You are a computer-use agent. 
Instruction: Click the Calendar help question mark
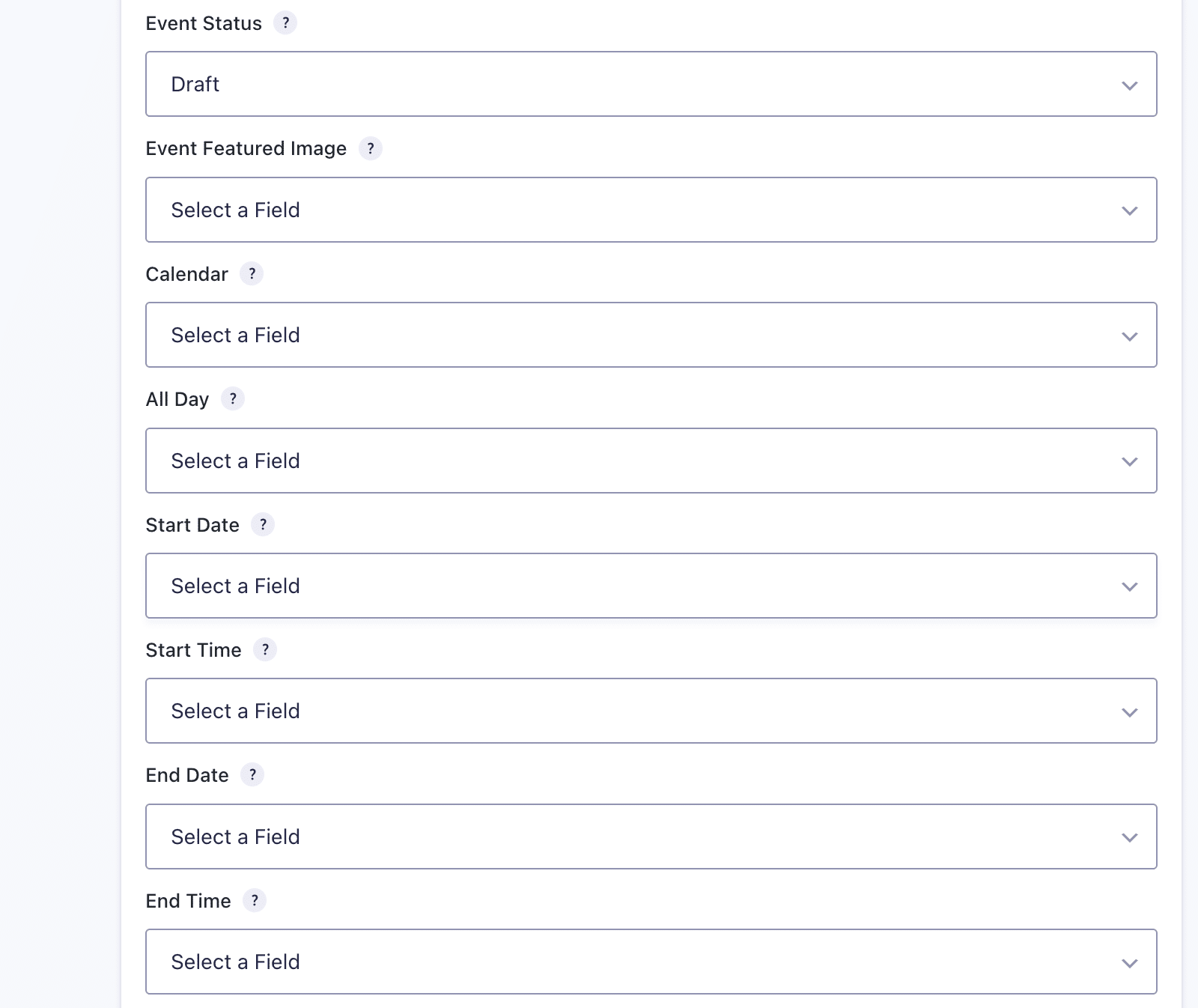252,274
